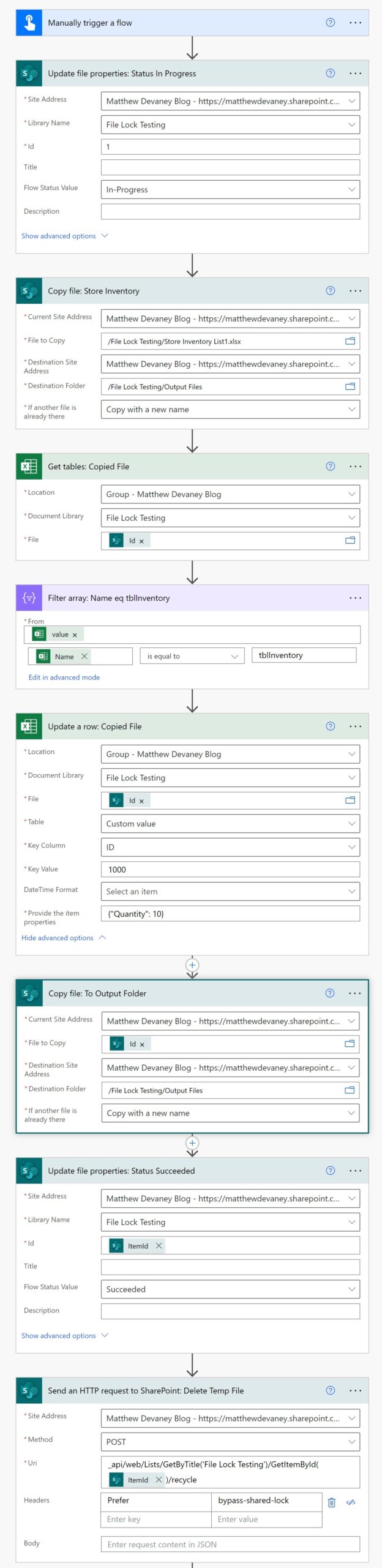This screenshot has width=382, height=1568.
Task: Click the Edit in advanced mode link
Action: pyautogui.click(x=64, y=677)
